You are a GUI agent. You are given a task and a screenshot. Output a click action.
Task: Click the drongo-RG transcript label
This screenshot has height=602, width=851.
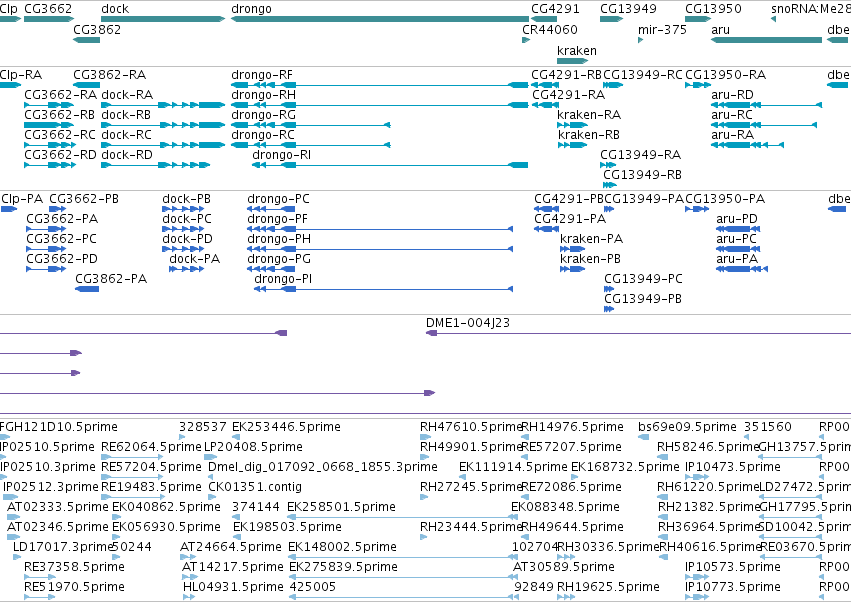pyautogui.click(x=263, y=115)
